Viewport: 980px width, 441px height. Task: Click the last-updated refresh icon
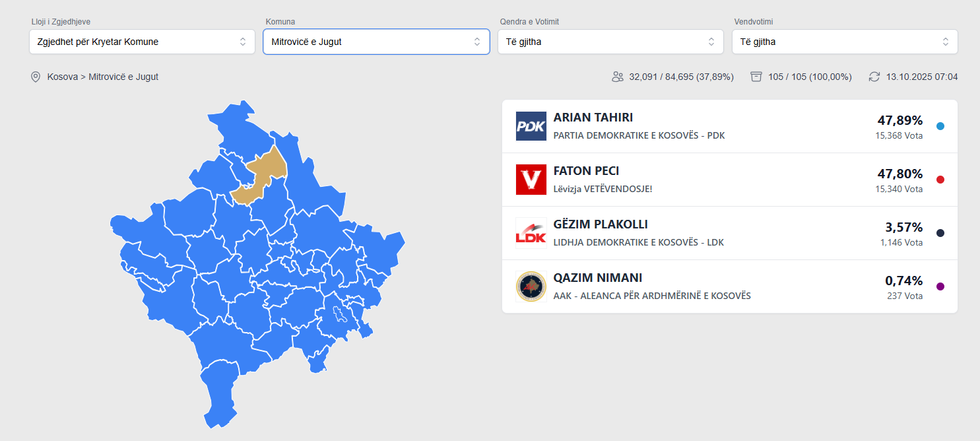tap(874, 77)
